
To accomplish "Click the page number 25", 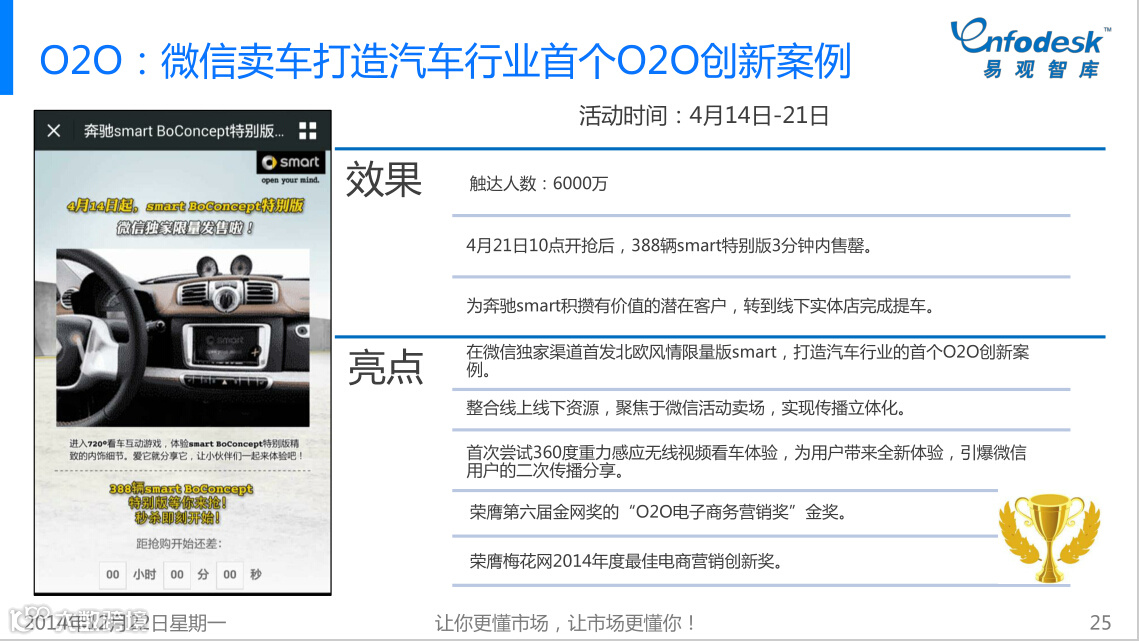I will (x=1101, y=623).
